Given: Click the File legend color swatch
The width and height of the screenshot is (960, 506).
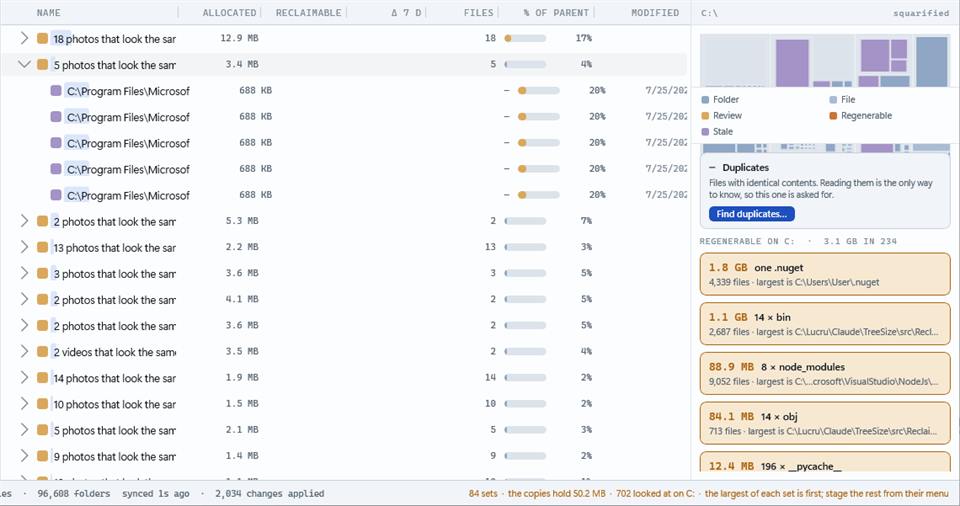Looking at the screenshot, I should coord(833,100).
